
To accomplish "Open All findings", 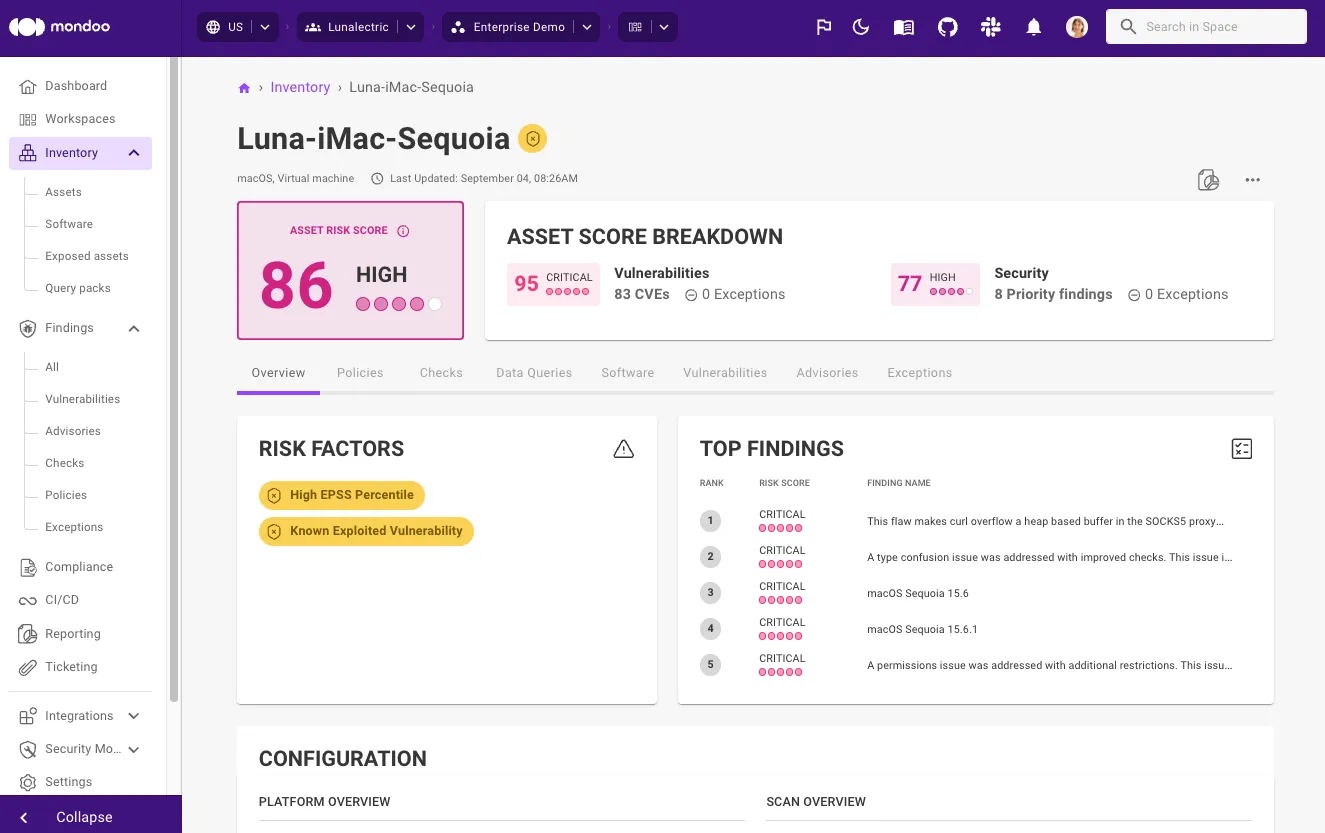I will tap(52, 367).
